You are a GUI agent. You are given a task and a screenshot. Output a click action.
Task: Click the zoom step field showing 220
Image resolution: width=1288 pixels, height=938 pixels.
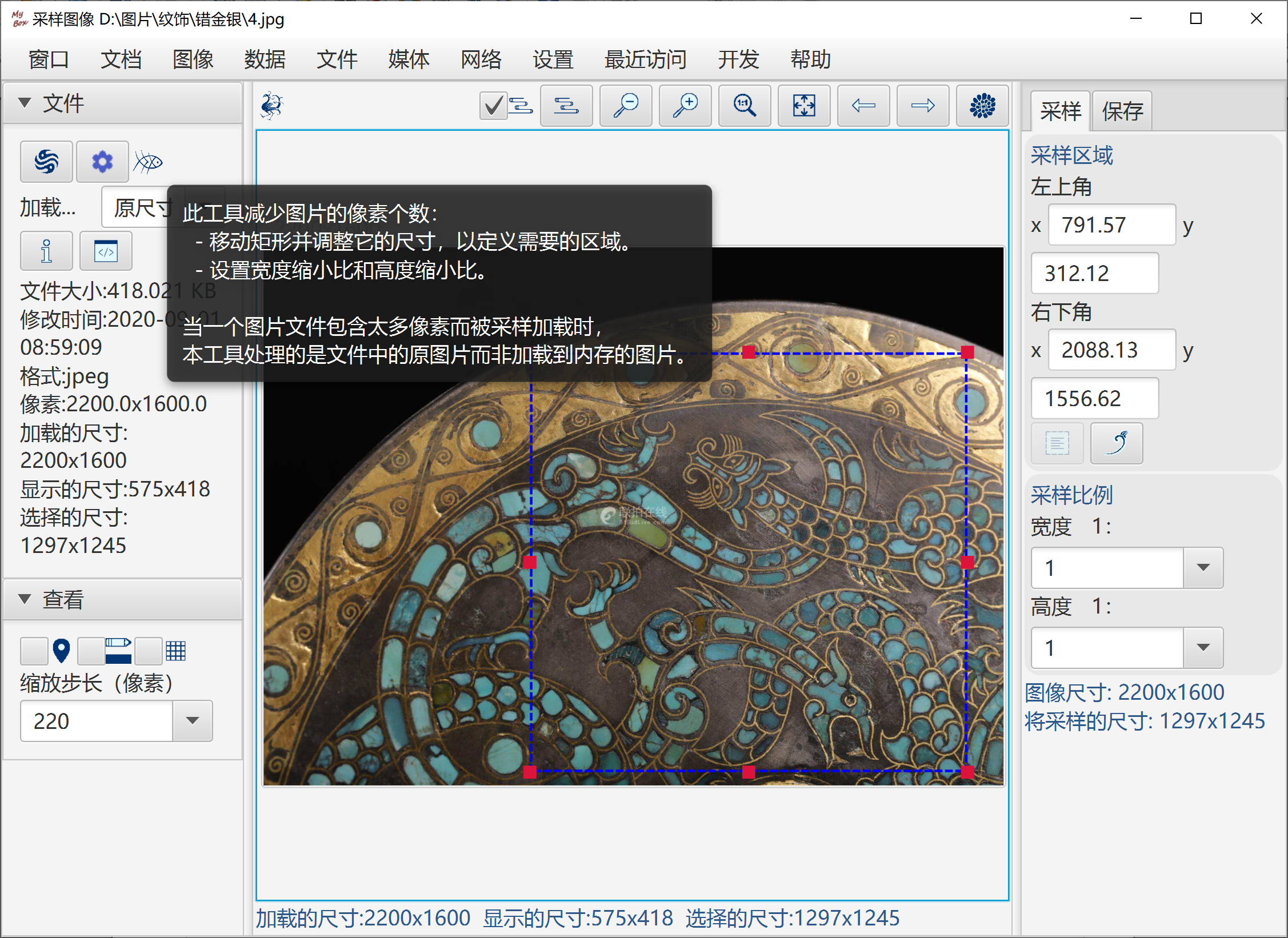click(x=97, y=721)
